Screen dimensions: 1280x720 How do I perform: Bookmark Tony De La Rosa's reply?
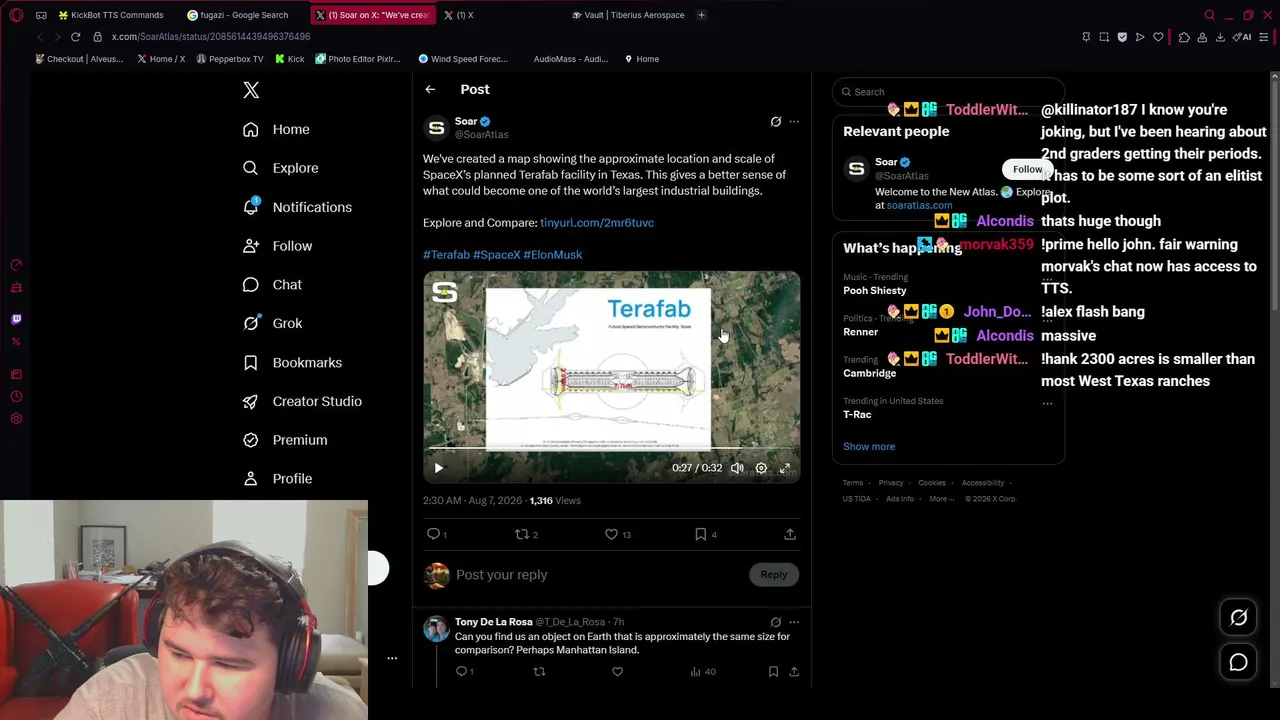pyautogui.click(x=773, y=672)
